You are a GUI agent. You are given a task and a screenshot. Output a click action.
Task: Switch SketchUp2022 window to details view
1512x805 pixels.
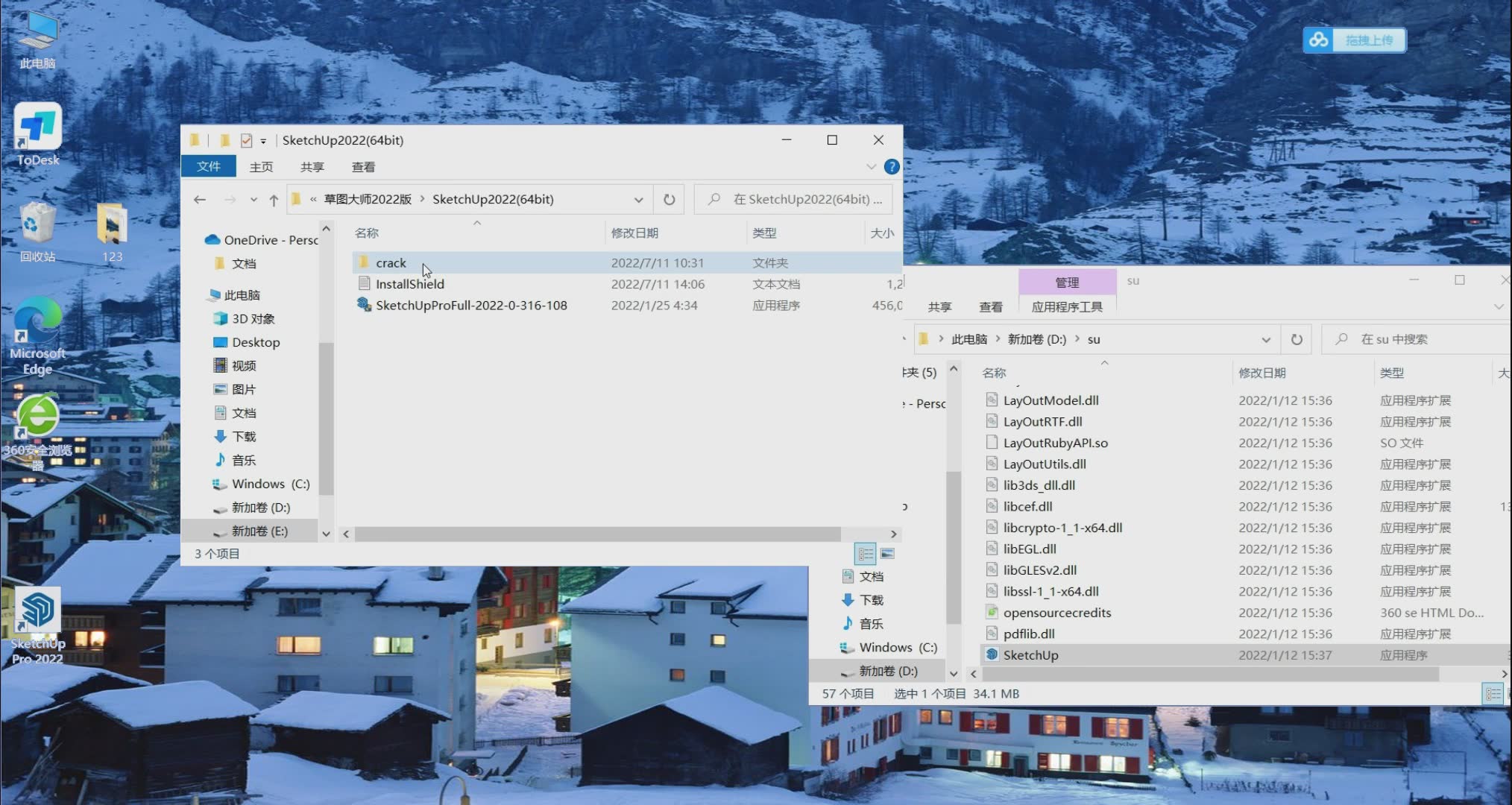(x=865, y=554)
